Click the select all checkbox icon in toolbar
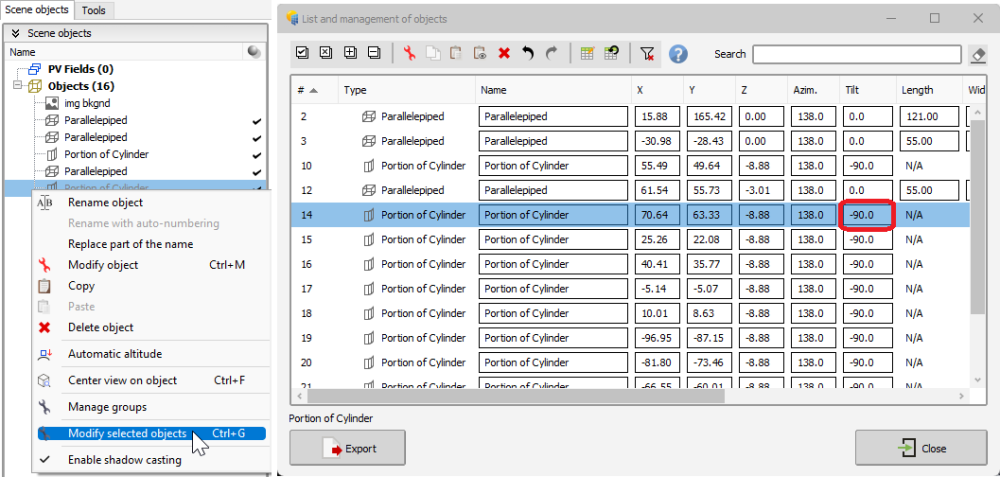Viewport: 1000px width, 477px height. tap(303, 54)
